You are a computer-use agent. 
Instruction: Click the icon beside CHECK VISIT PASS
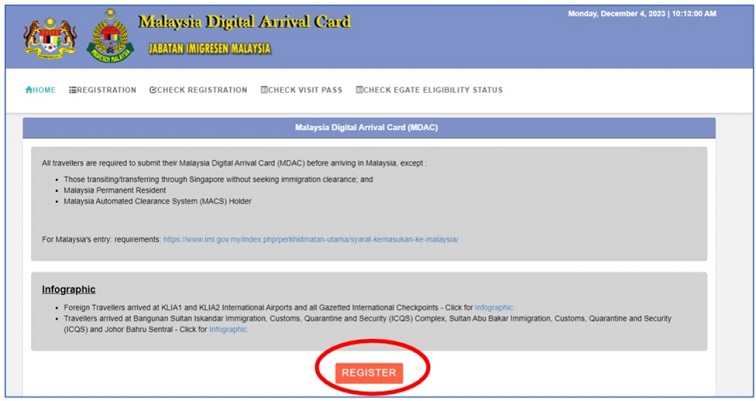tap(264, 90)
